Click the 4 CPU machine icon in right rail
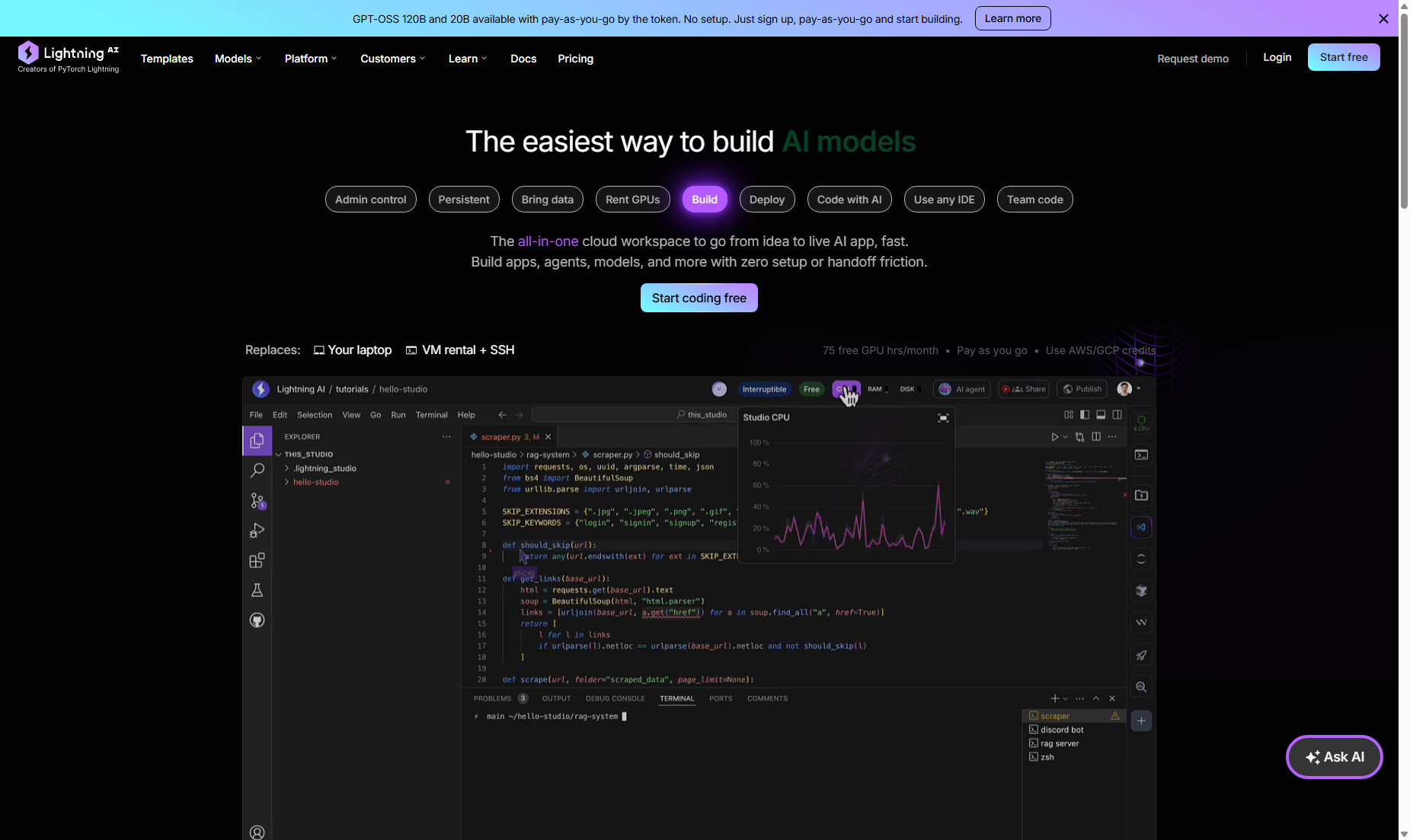The width and height of the screenshot is (1410, 840). coord(1141,423)
